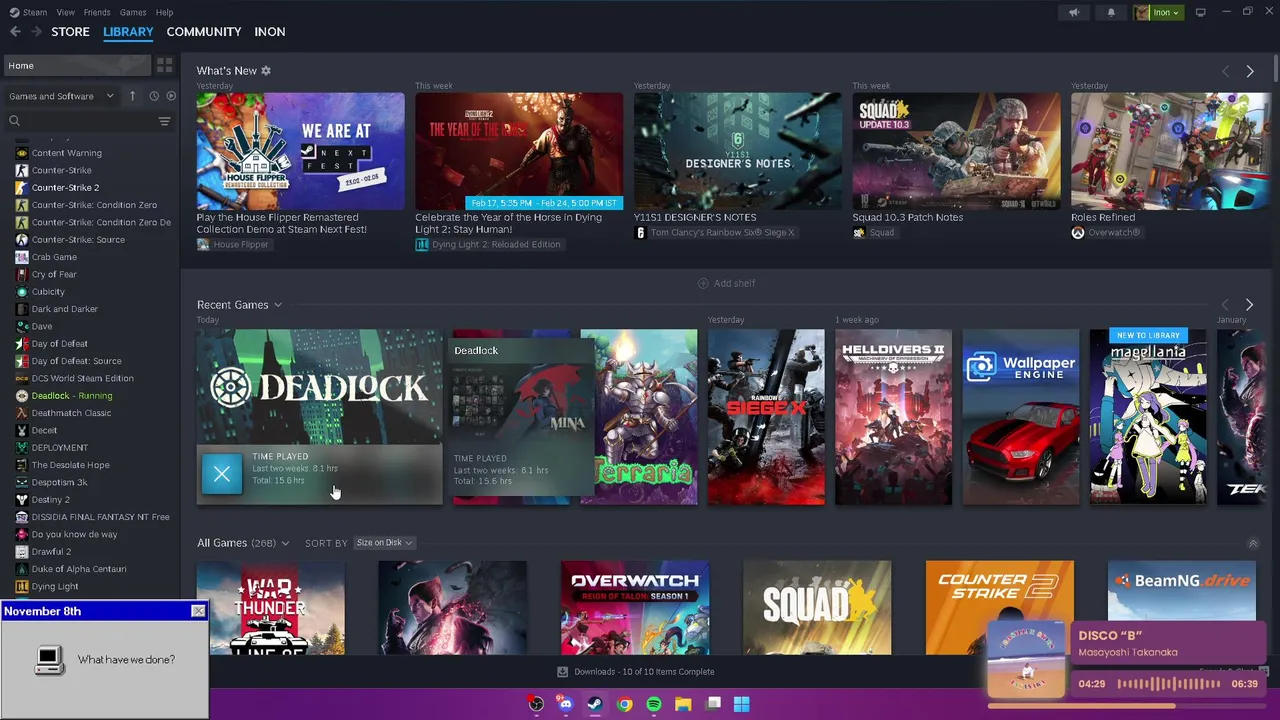The image size is (1280, 720).
Task: Open the What's New settings gear
Action: 266,71
